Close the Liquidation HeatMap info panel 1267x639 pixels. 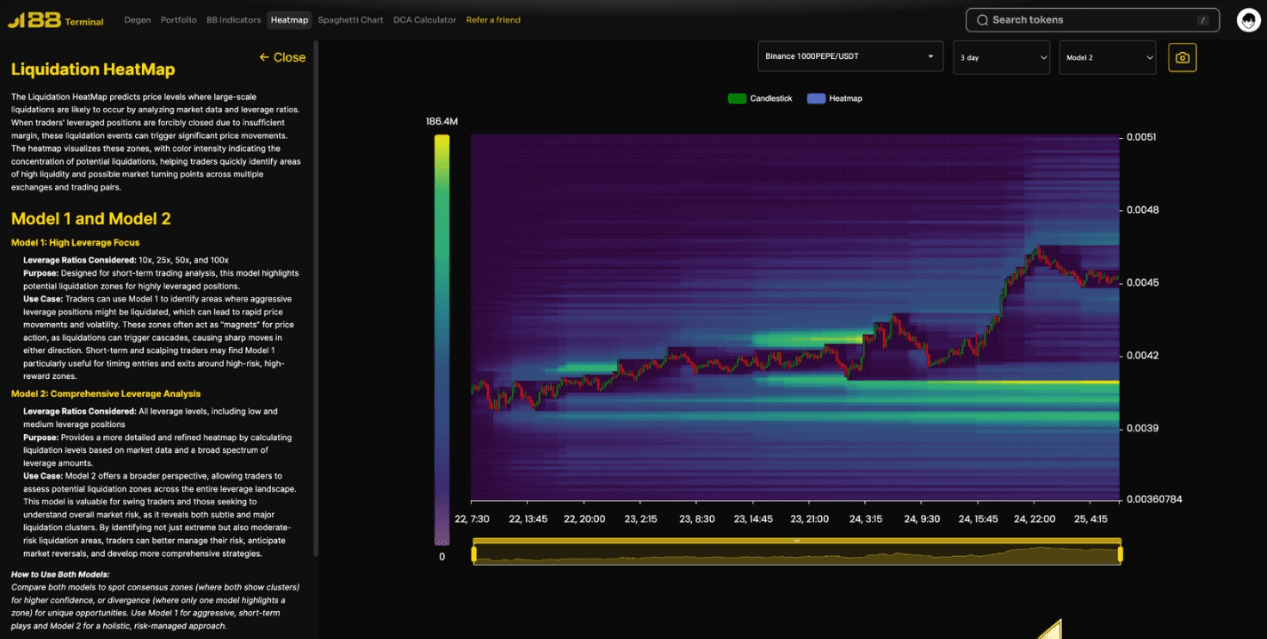pos(282,57)
